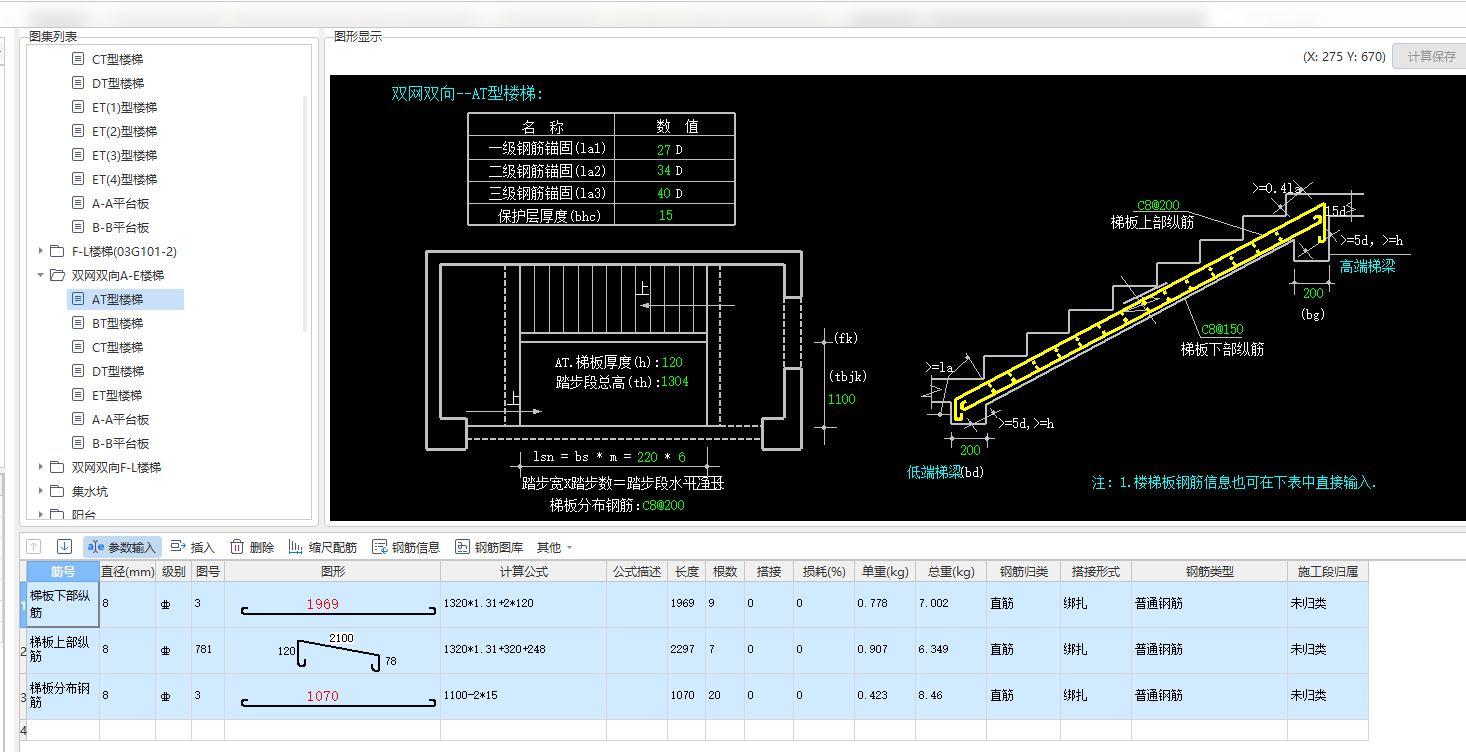
Task: Click the 钢筋类型 column header
Action: pos(1210,572)
